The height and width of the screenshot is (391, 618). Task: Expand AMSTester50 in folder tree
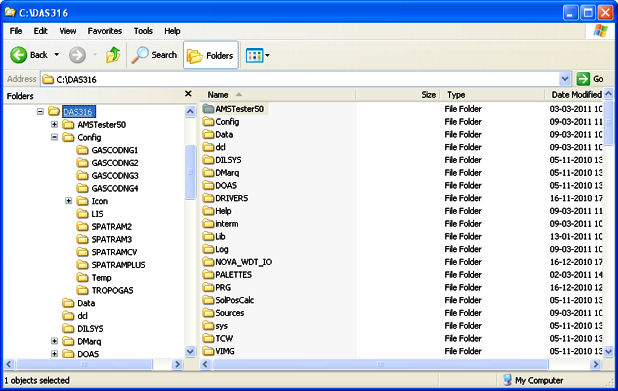tap(54, 125)
